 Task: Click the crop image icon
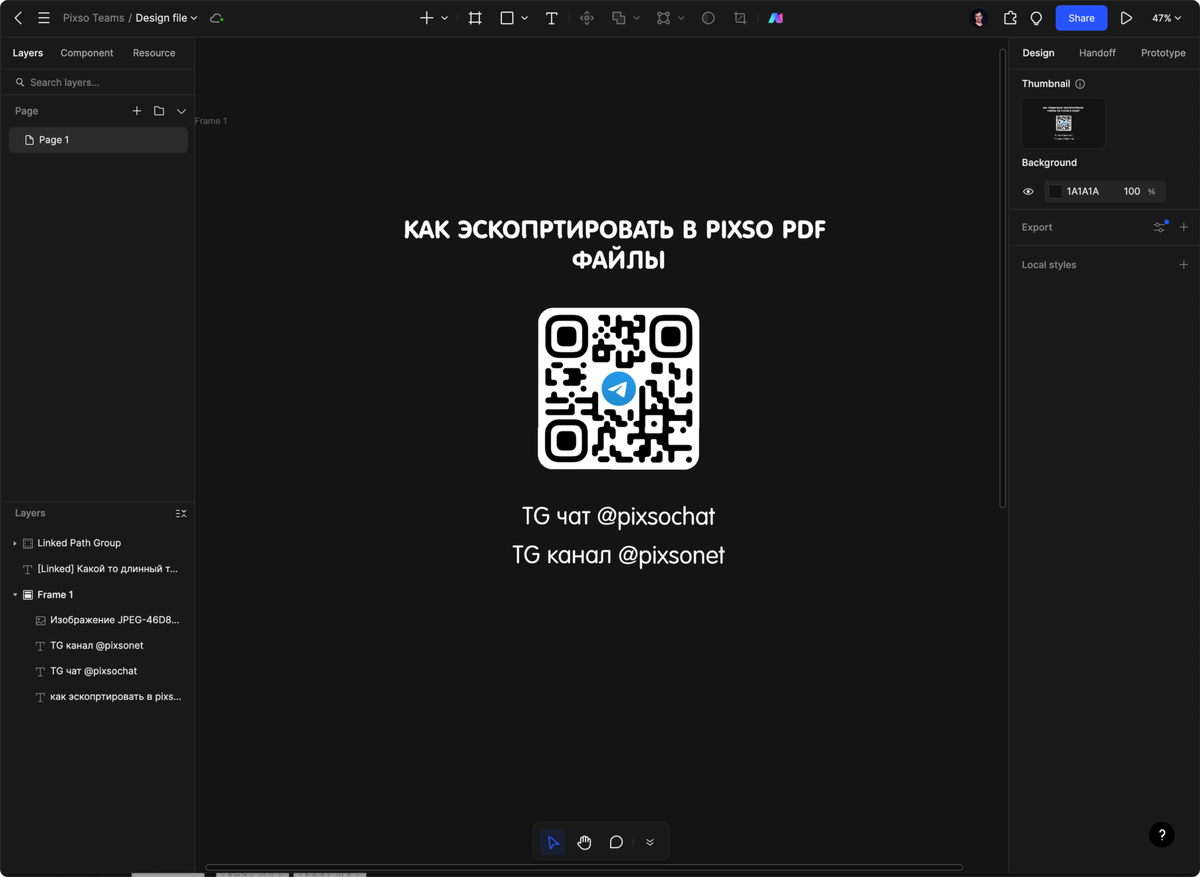pyautogui.click(x=740, y=18)
